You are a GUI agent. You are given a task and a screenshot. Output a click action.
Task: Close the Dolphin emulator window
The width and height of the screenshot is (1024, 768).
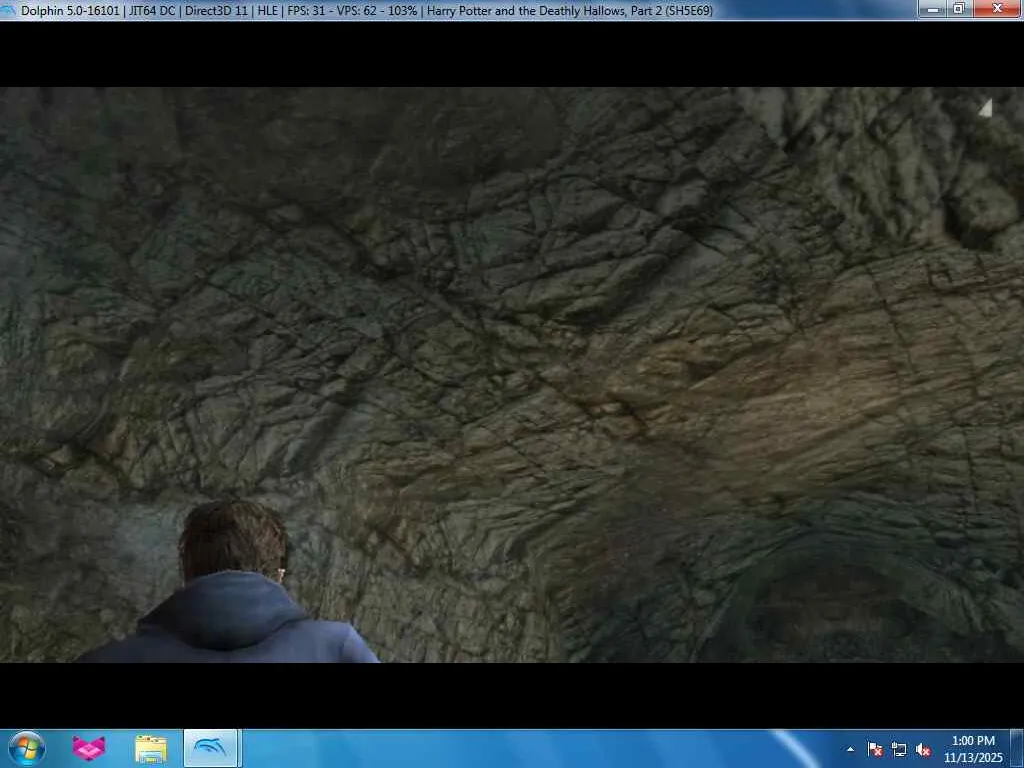click(997, 9)
